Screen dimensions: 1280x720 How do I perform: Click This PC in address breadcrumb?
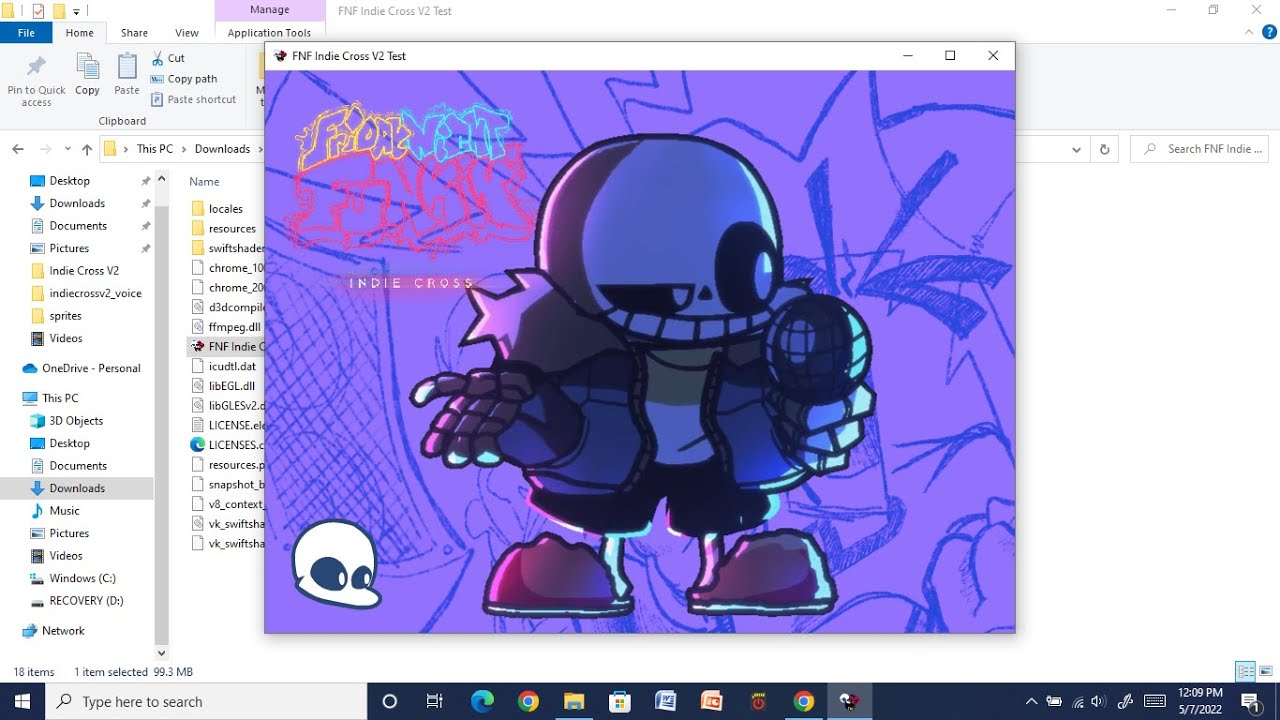[x=154, y=149]
